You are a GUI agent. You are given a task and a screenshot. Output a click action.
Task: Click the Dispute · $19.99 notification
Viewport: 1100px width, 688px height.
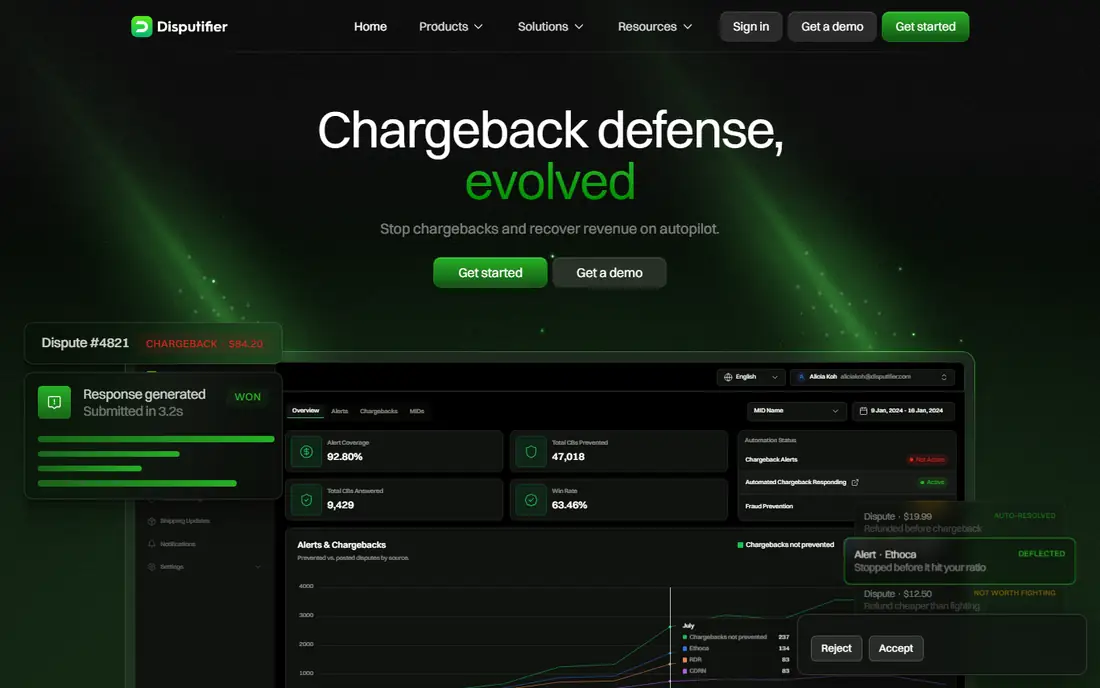tap(959, 522)
